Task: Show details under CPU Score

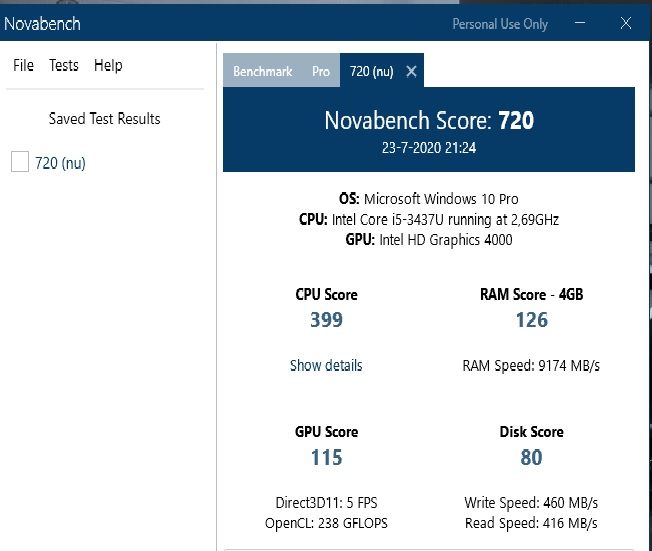Action: (326, 365)
